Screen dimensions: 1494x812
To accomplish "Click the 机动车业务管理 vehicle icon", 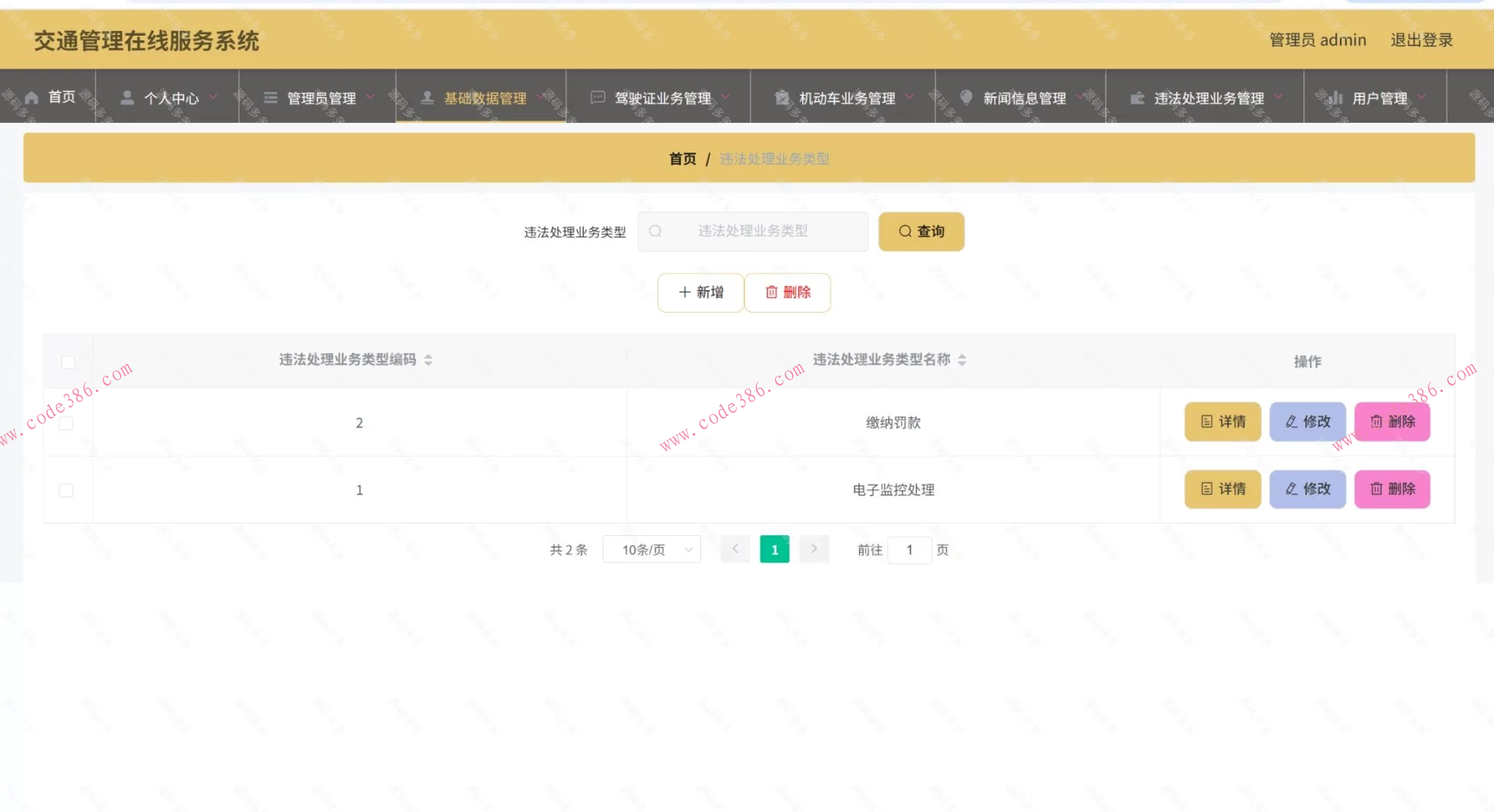I will click(780, 97).
